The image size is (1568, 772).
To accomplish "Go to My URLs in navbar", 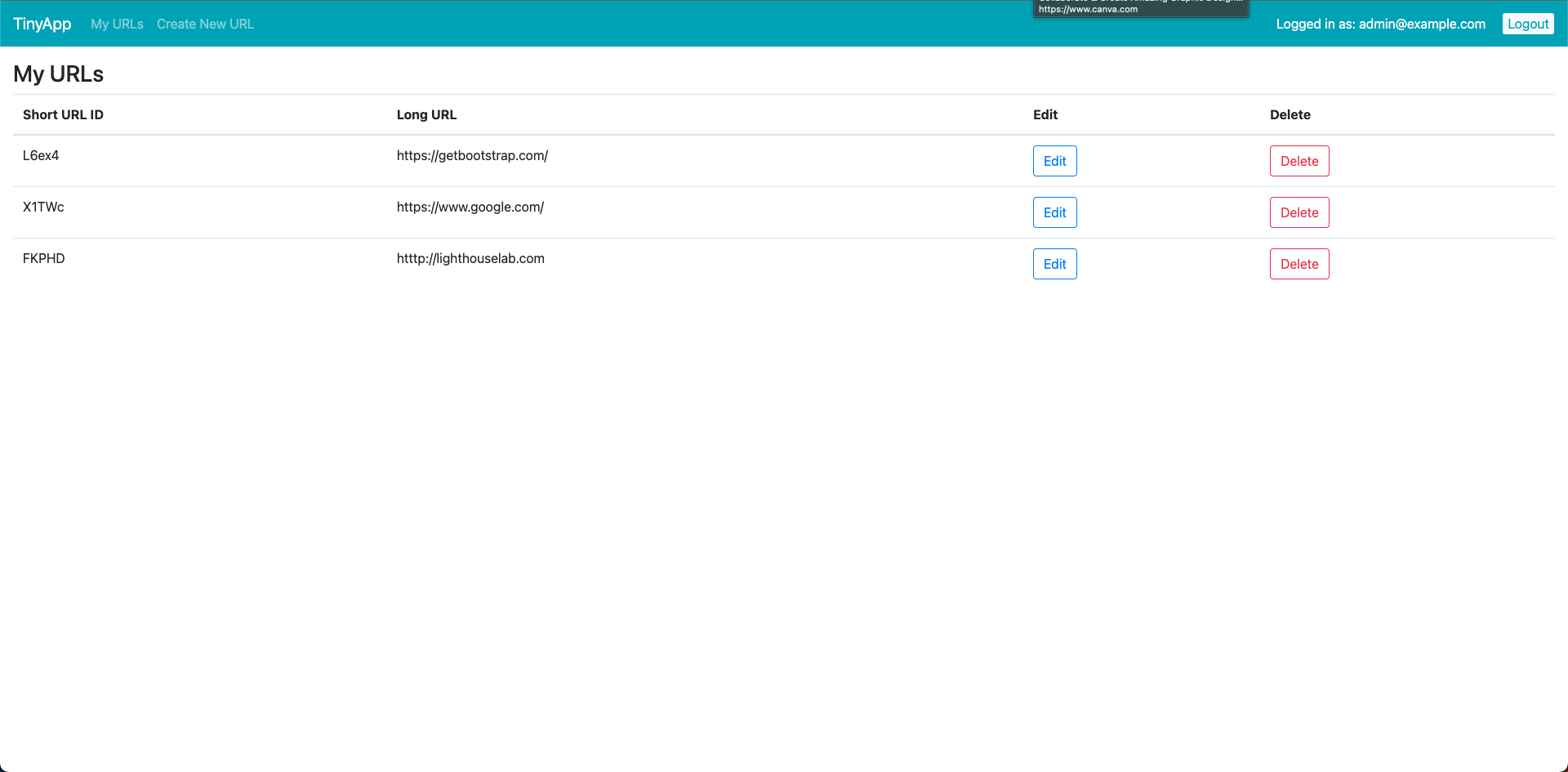I will click(x=117, y=25).
